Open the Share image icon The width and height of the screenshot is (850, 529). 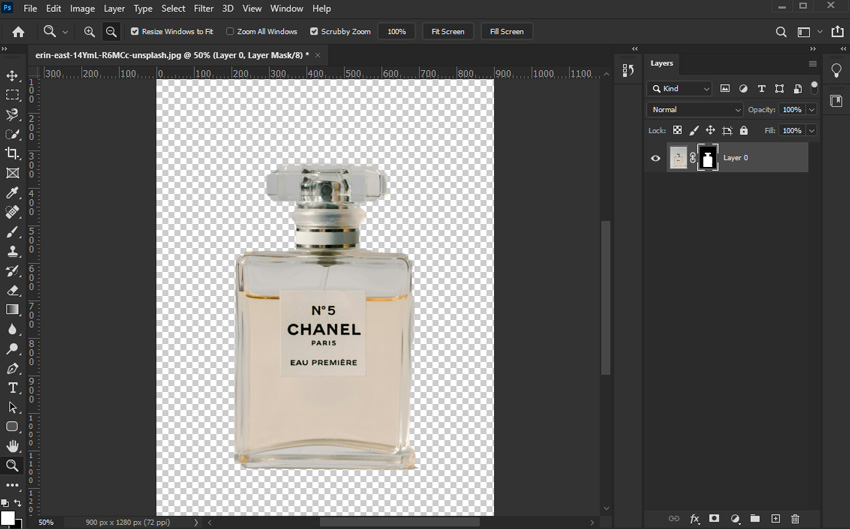[x=837, y=31]
